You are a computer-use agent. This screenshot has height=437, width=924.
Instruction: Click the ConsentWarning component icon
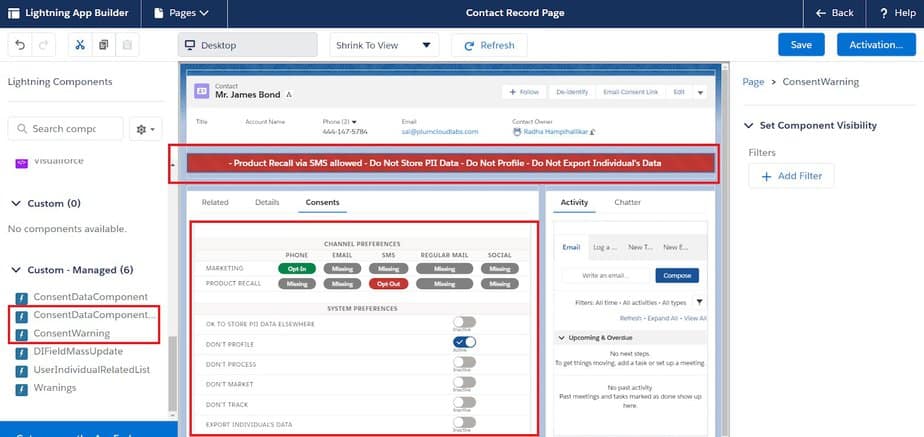(x=21, y=333)
